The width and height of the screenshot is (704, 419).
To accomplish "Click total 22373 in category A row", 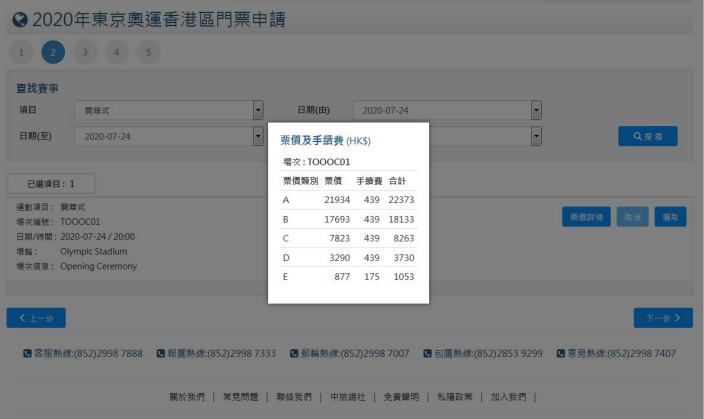I will point(401,200).
